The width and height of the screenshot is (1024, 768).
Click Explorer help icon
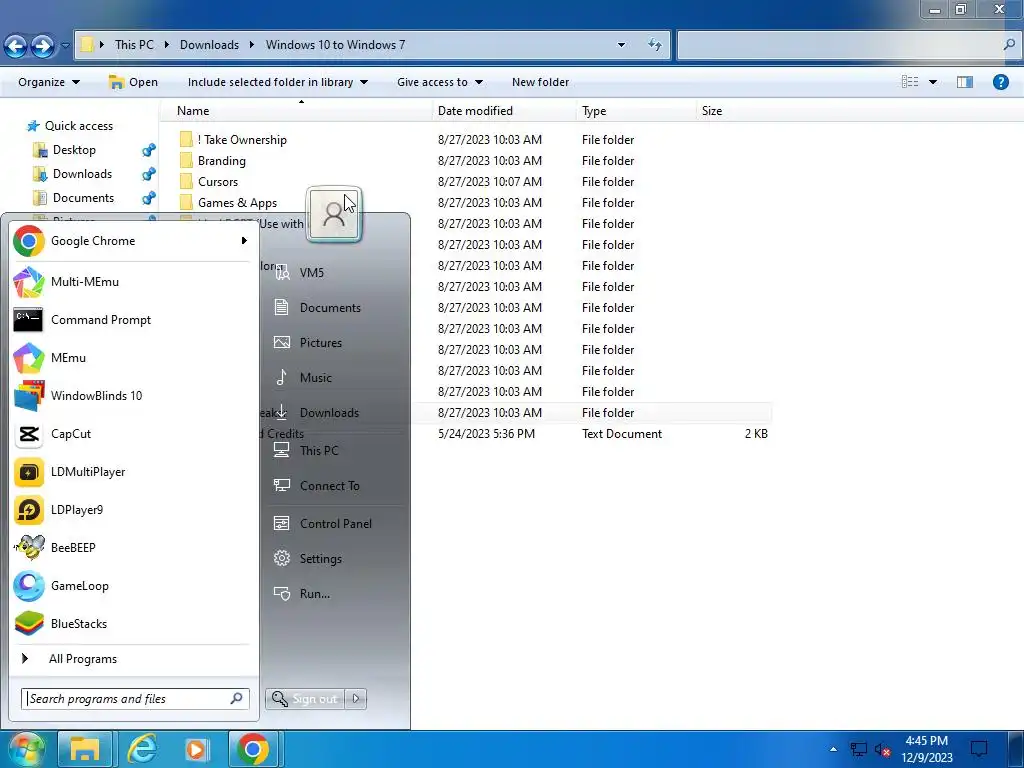tap(1000, 82)
